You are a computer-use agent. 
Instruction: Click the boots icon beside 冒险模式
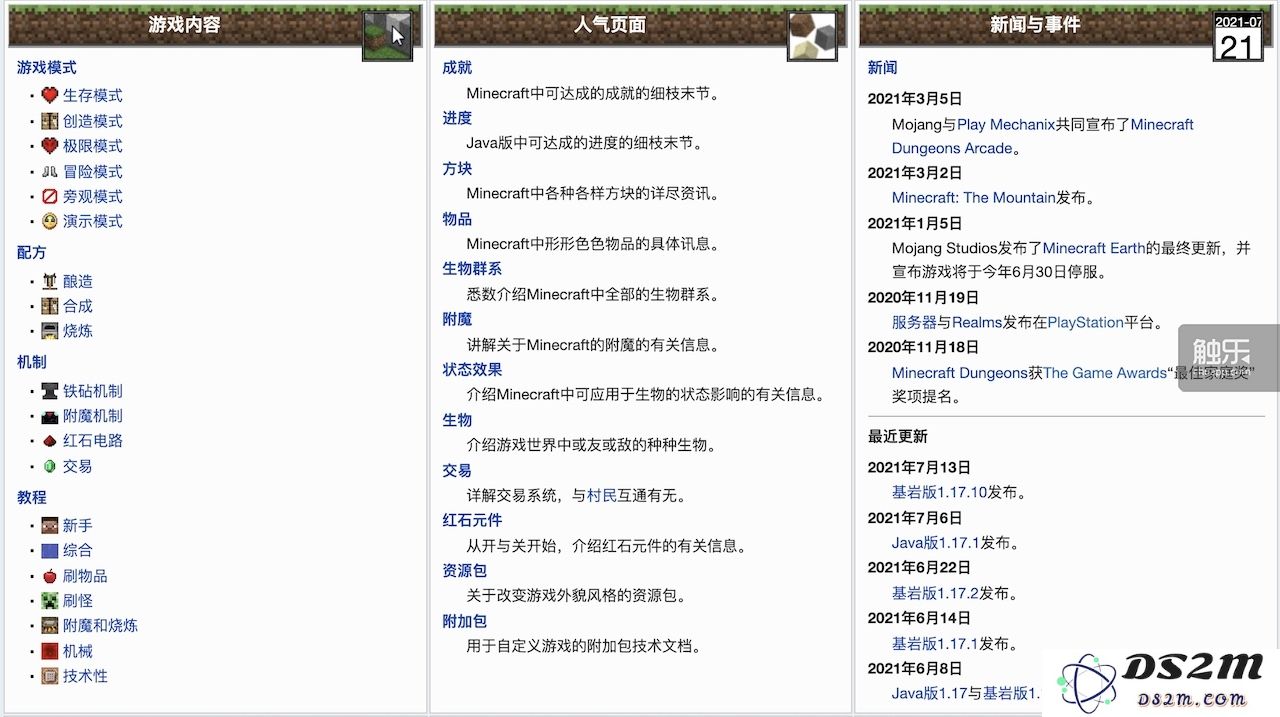click(50, 172)
